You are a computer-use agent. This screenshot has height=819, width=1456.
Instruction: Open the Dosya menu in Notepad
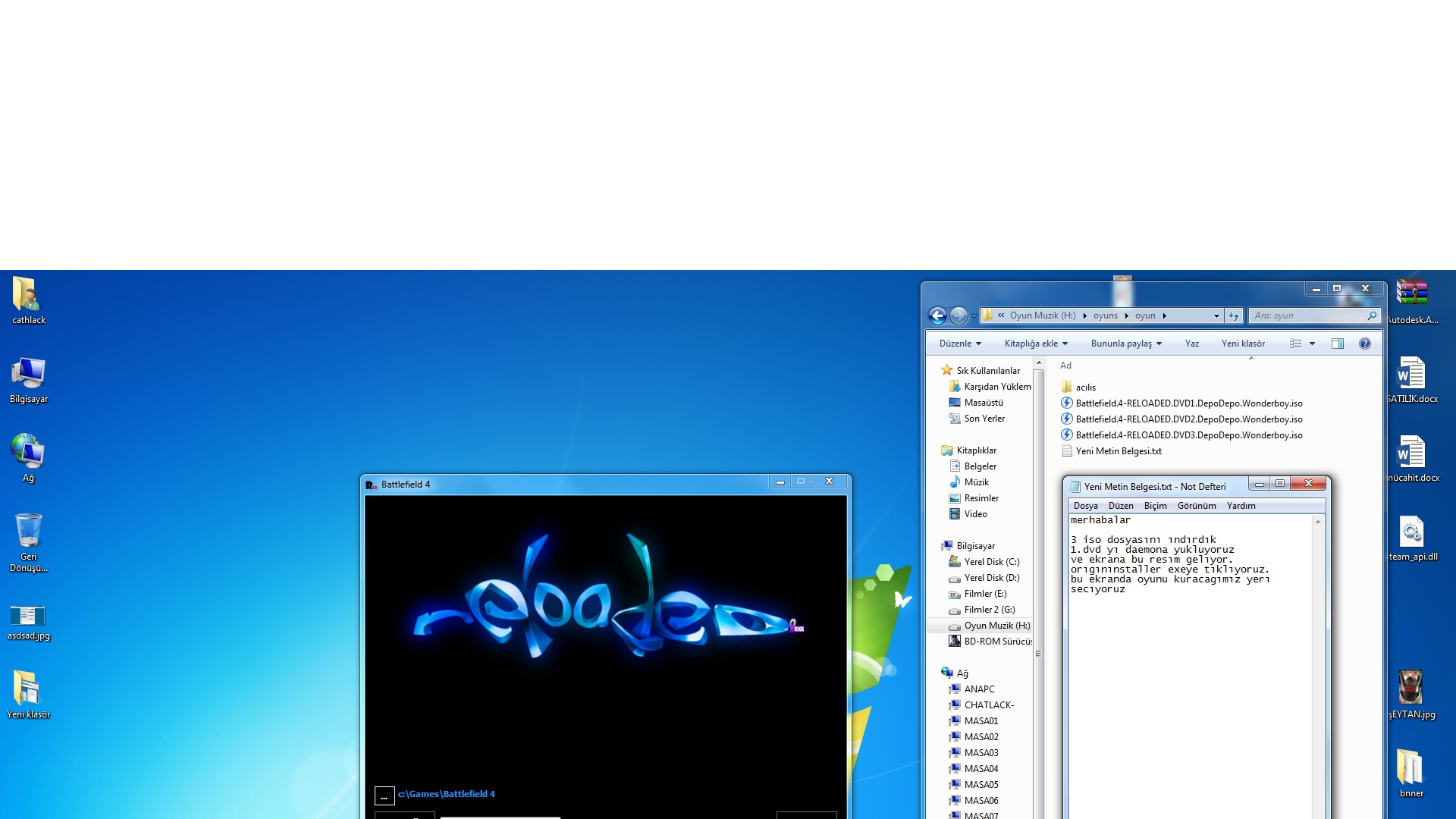point(1085,506)
